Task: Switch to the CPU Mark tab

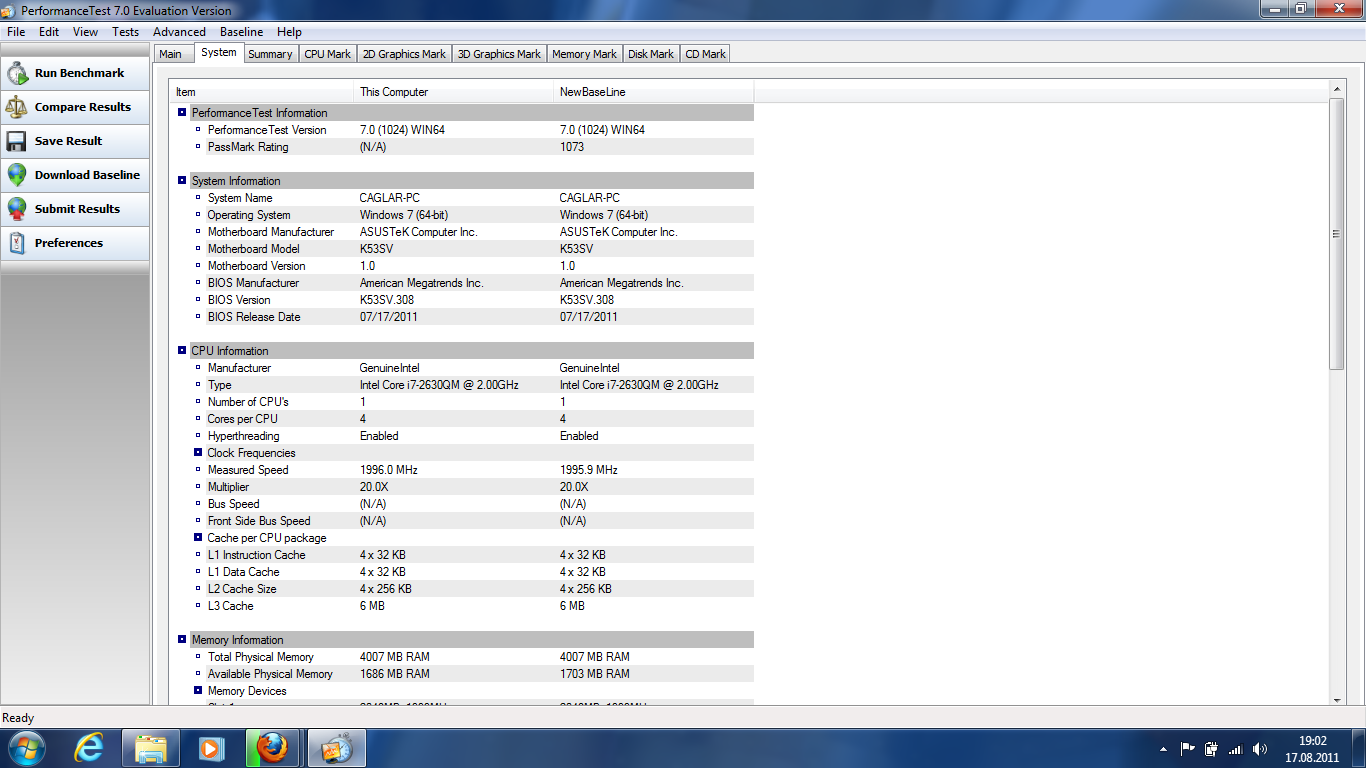Action: (x=328, y=54)
